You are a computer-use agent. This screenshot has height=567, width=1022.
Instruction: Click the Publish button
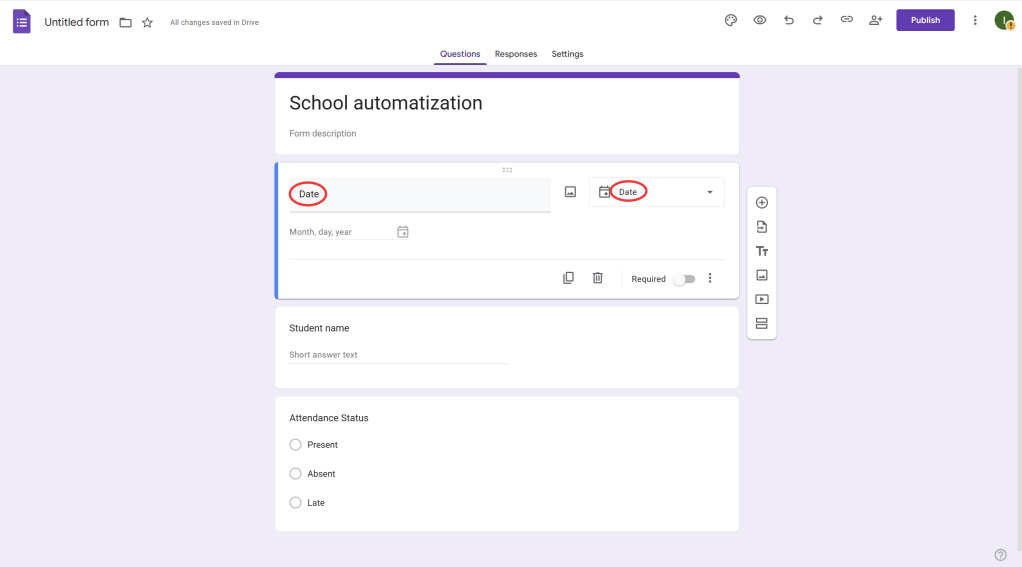[925, 20]
